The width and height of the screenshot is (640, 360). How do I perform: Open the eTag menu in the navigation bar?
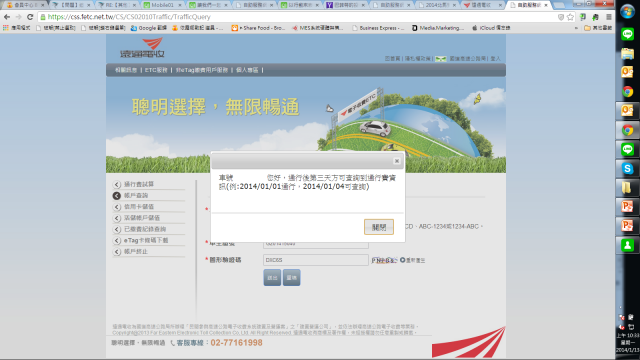[x=202, y=70]
